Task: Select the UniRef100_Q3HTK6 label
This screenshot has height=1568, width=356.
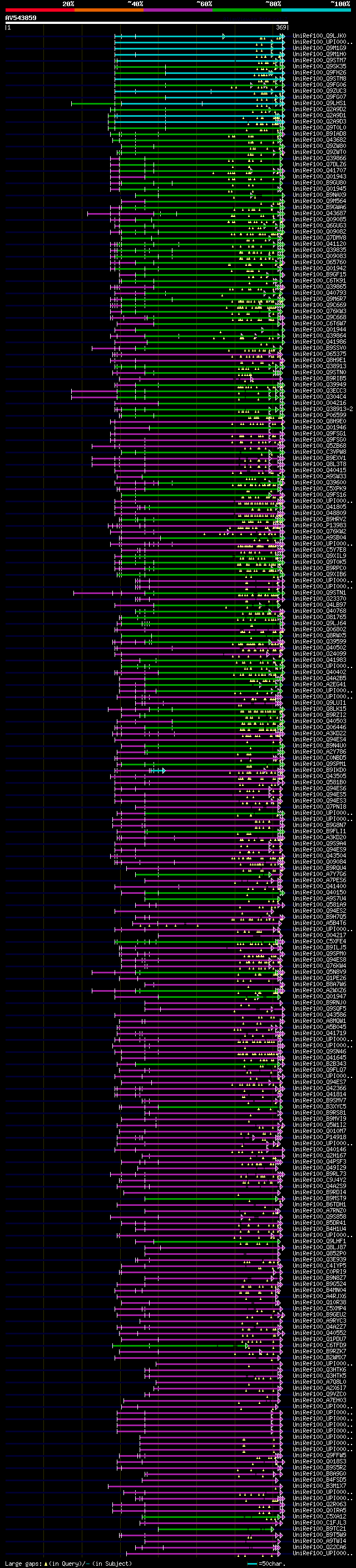Action: coord(319,1370)
